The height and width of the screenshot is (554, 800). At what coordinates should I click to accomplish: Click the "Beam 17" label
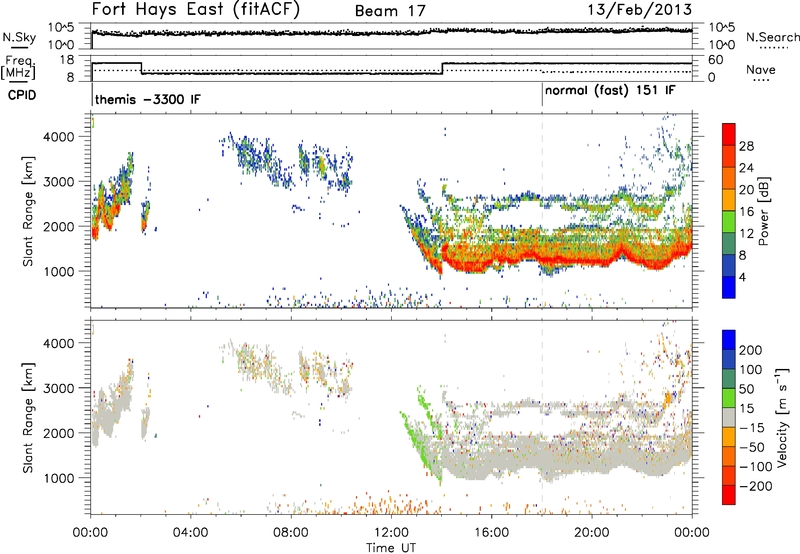click(390, 11)
